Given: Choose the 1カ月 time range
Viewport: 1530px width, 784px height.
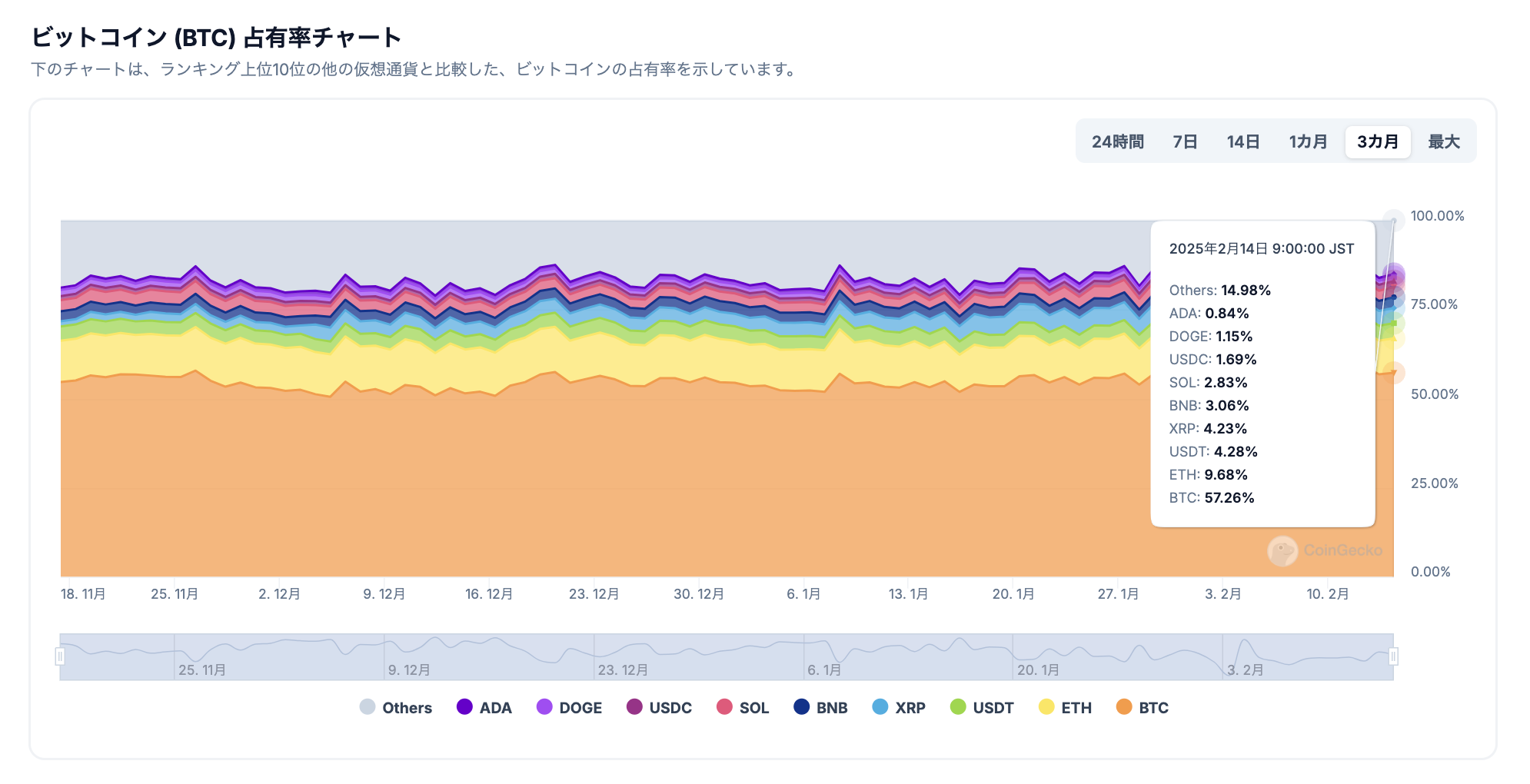Looking at the screenshot, I should point(1307,141).
